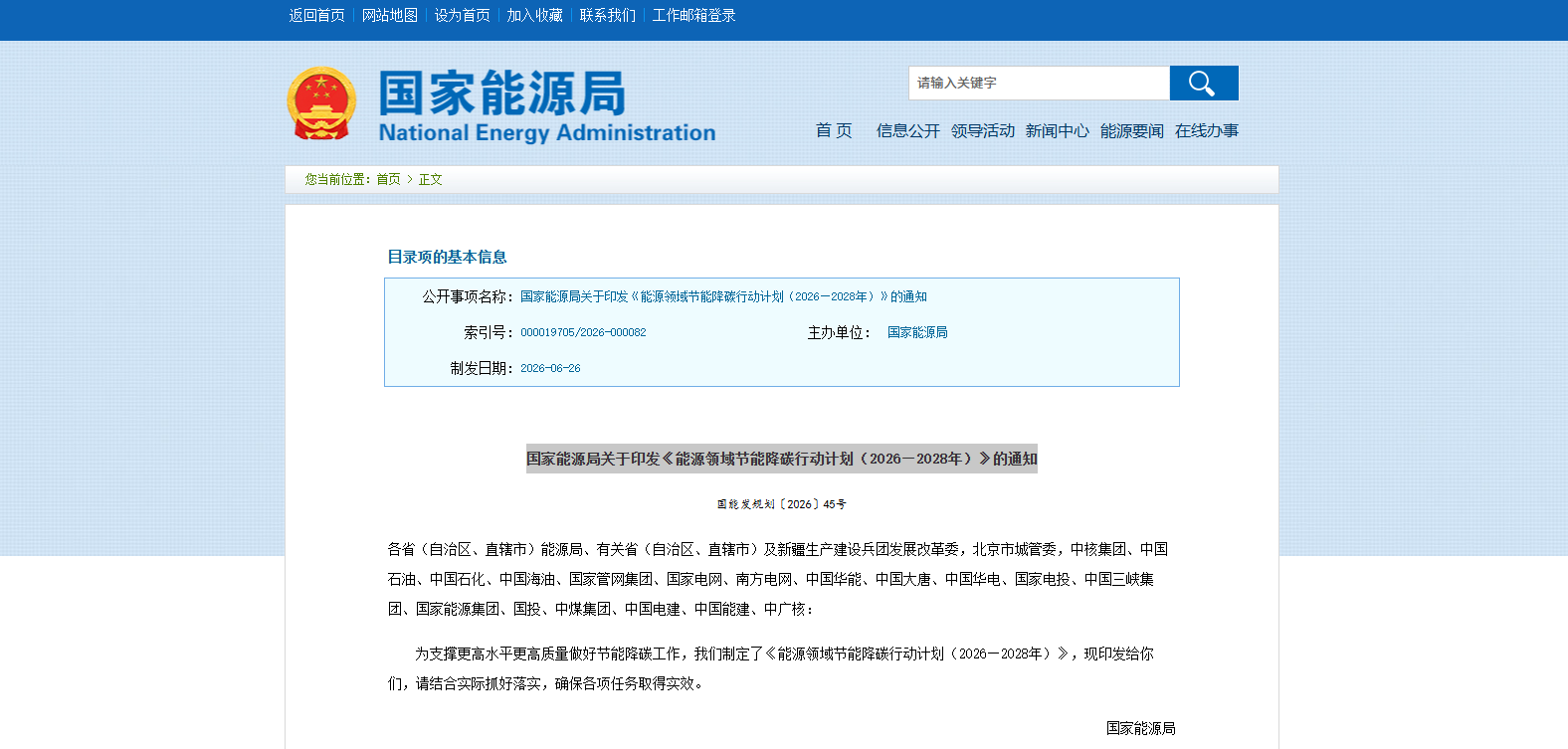Click the 国家能源局 logo text
Viewport: 1568px width, 749px height.
502,94
